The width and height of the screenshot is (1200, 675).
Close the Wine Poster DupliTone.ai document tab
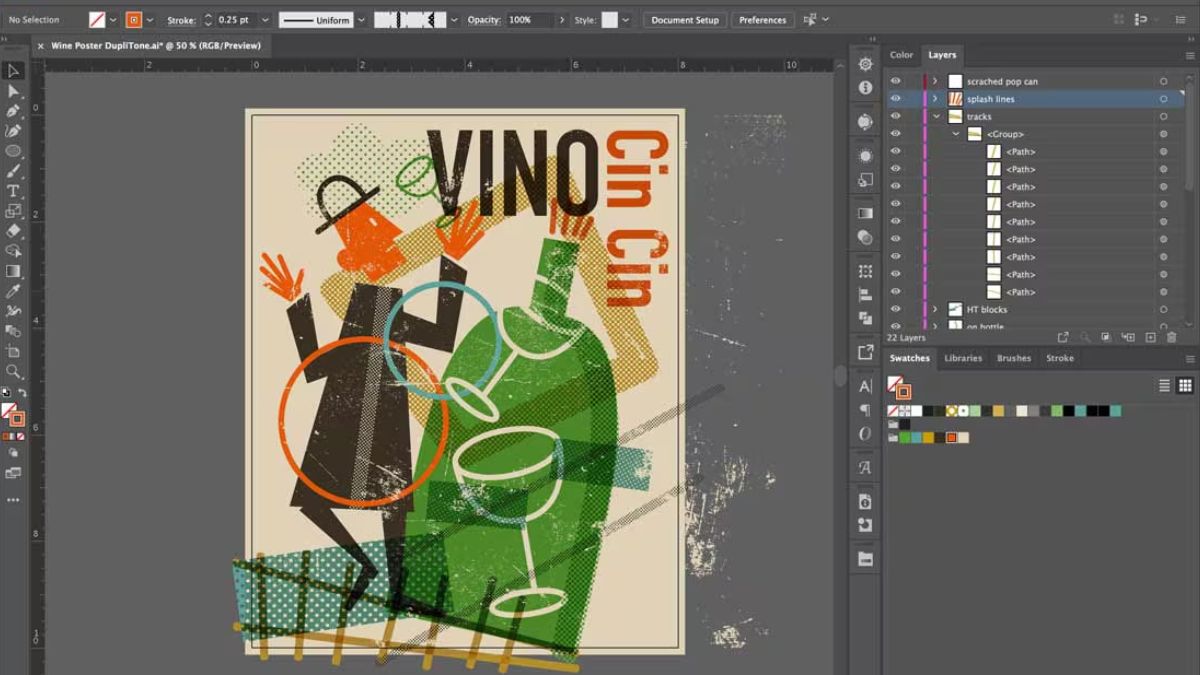click(x=40, y=46)
